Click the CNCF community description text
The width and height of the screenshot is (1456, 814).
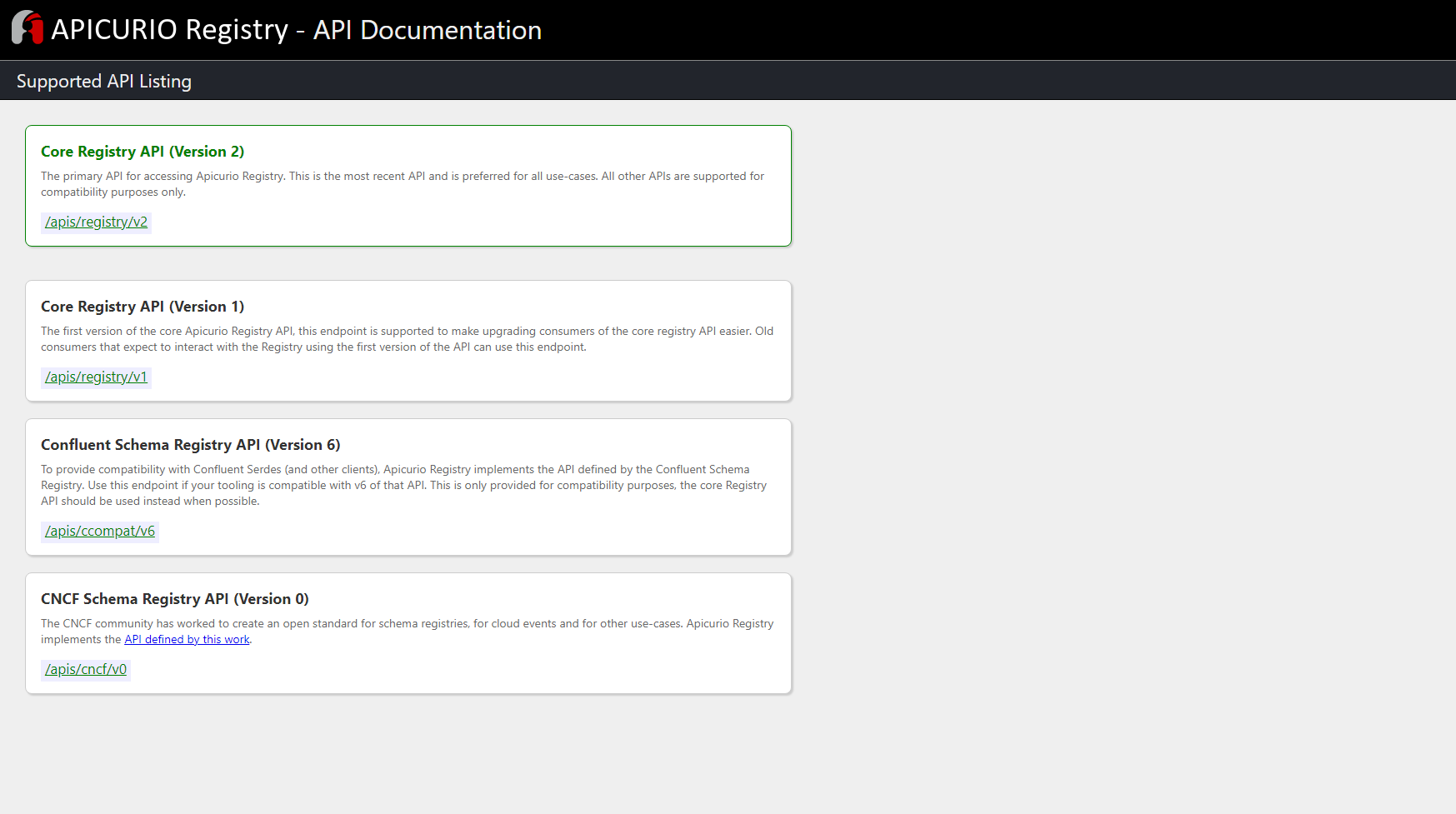(407, 631)
